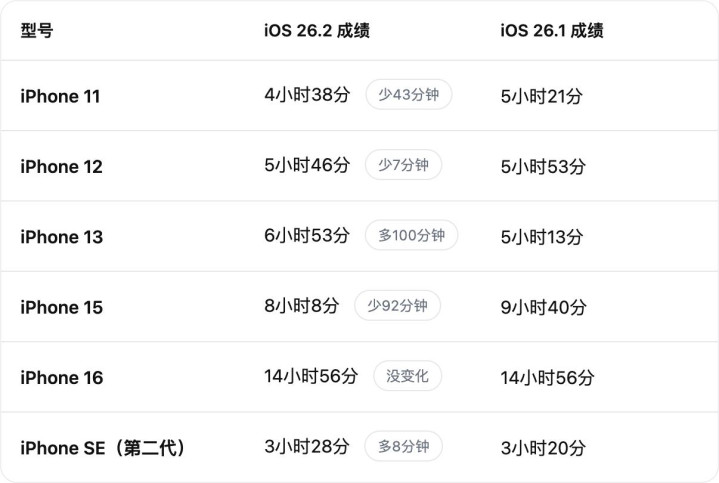
Task: Select the iPhone 12 row label
Action: click(x=61, y=167)
